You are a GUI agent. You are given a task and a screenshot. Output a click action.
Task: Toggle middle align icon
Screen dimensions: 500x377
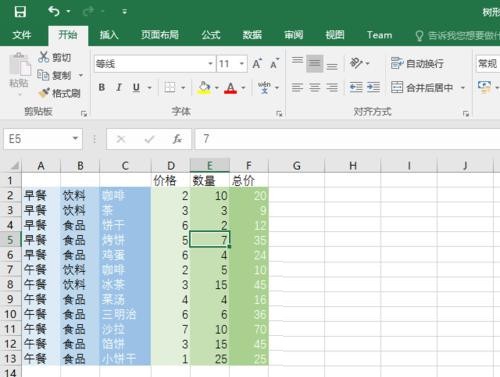click(x=315, y=63)
